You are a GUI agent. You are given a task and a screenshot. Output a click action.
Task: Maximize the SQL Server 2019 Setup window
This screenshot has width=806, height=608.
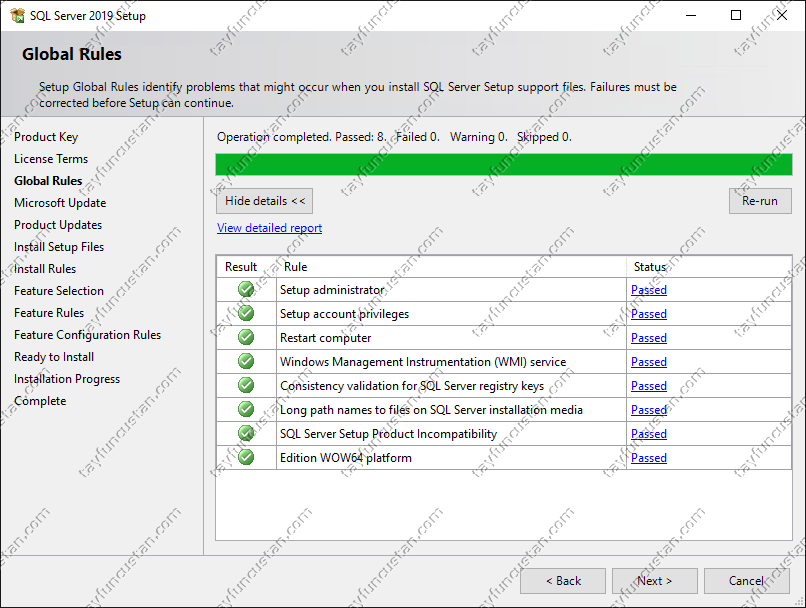[x=736, y=15]
